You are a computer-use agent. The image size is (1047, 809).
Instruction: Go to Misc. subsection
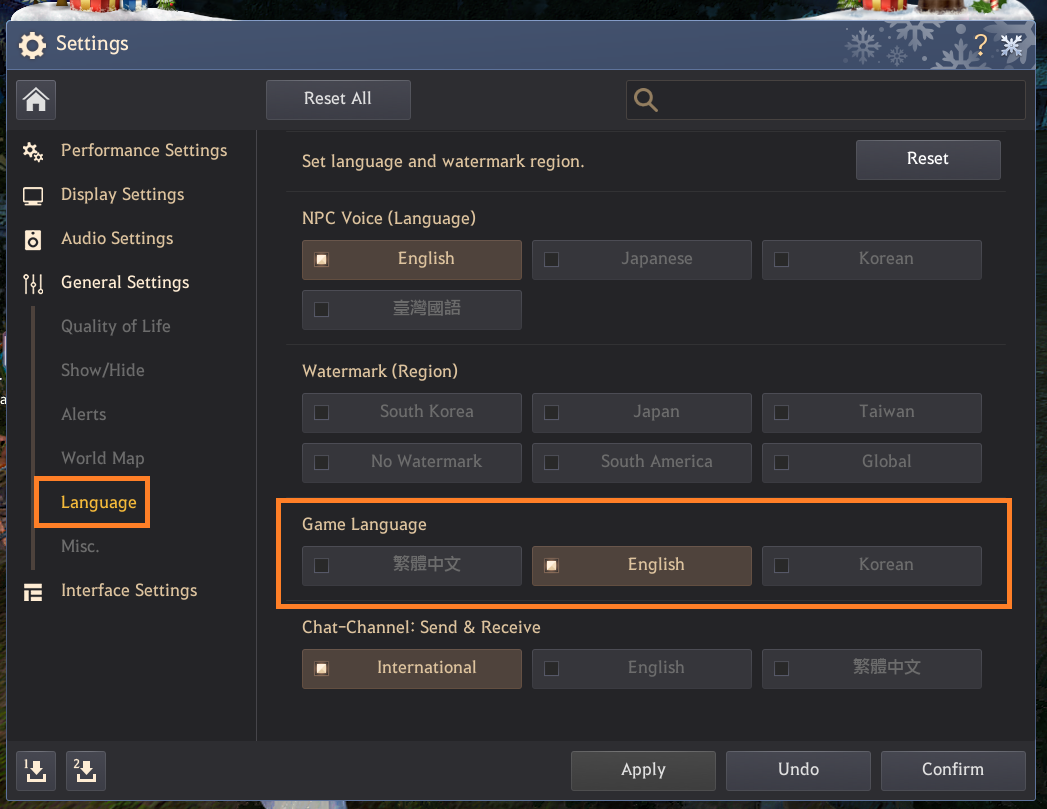[x=80, y=547]
